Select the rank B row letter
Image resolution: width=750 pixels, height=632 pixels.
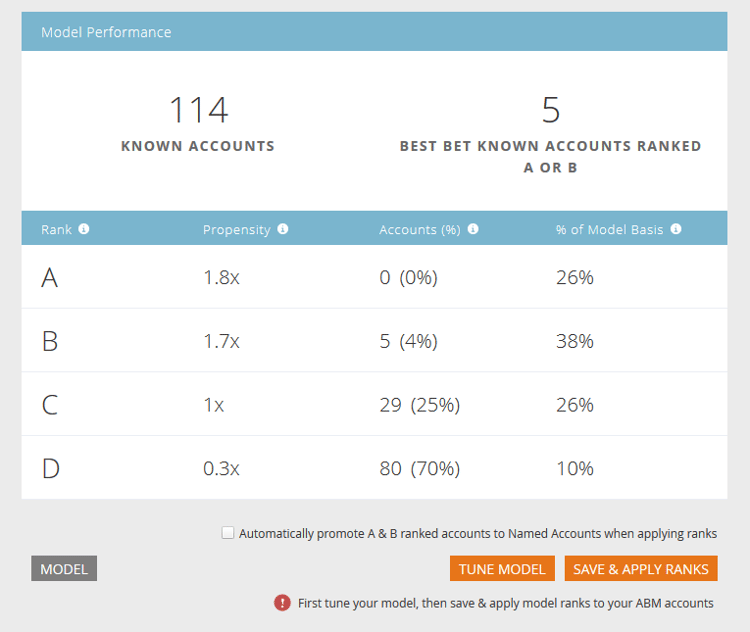coord(50,341)
